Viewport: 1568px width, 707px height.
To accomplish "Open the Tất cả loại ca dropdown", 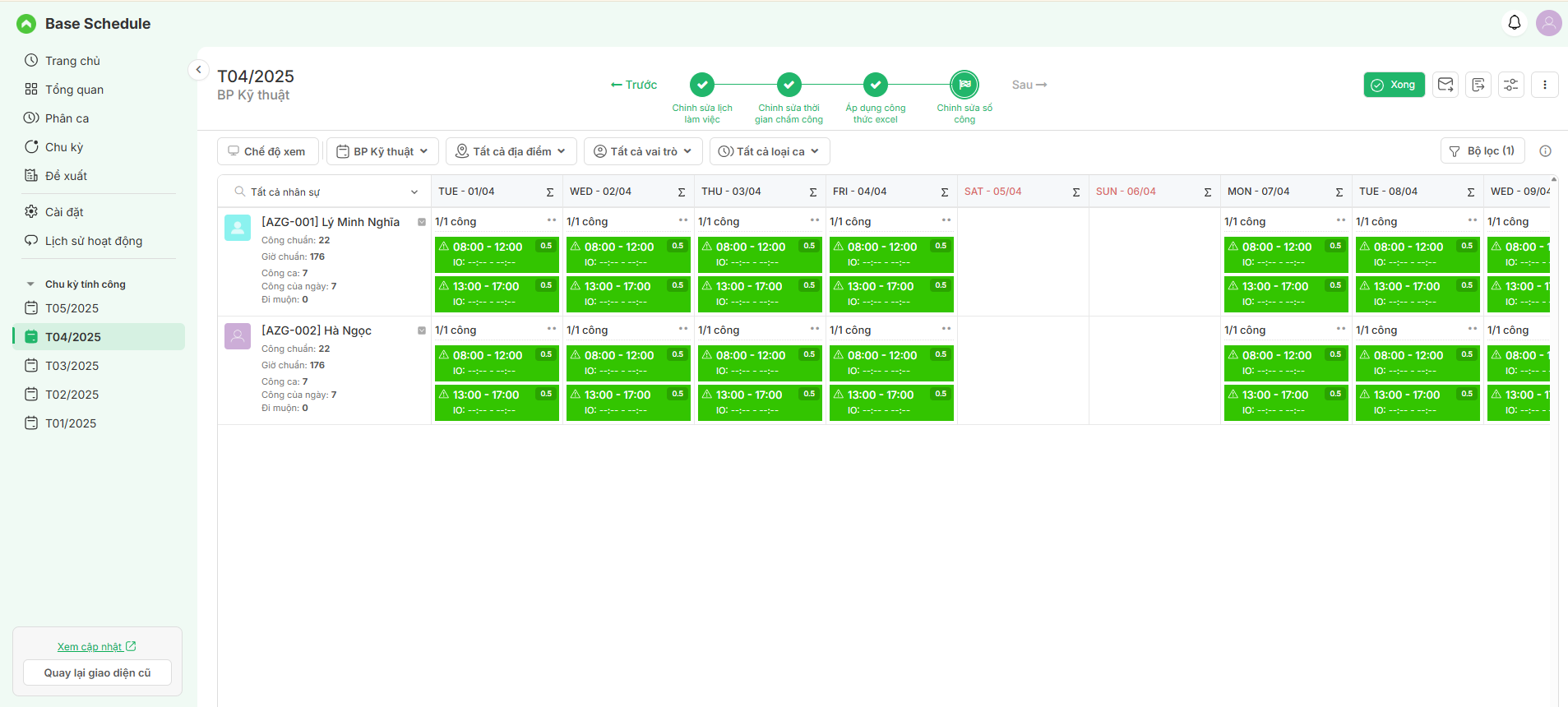I will pyautogui.click(x=770, y=151).
